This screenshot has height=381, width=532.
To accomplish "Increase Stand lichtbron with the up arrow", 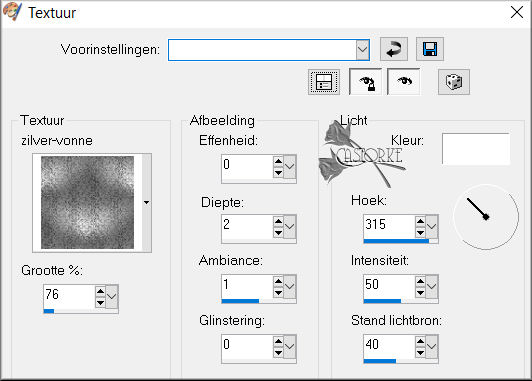I will coord(420,341).
